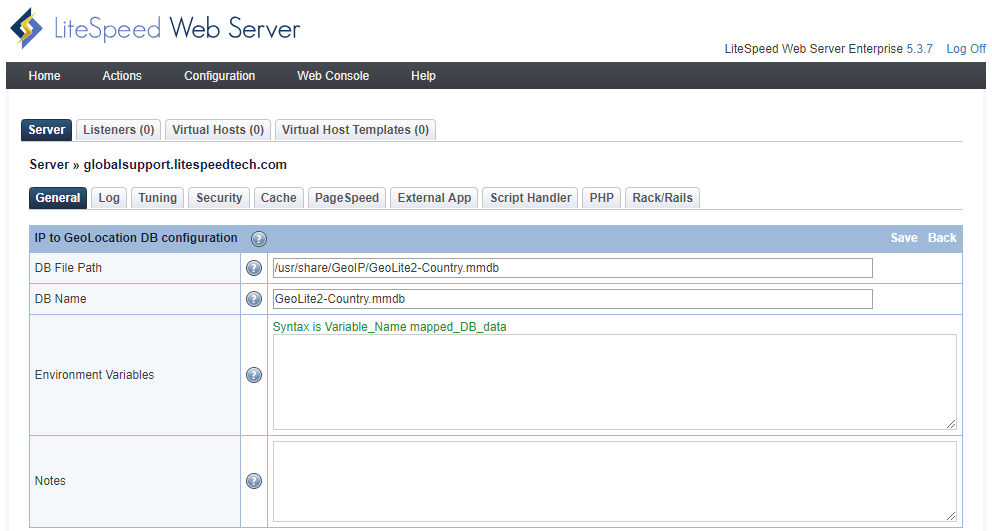The width and height of the screenshot is (992, 531).
Task: Open the Configuration menu
Action: [x=220, y=76]
